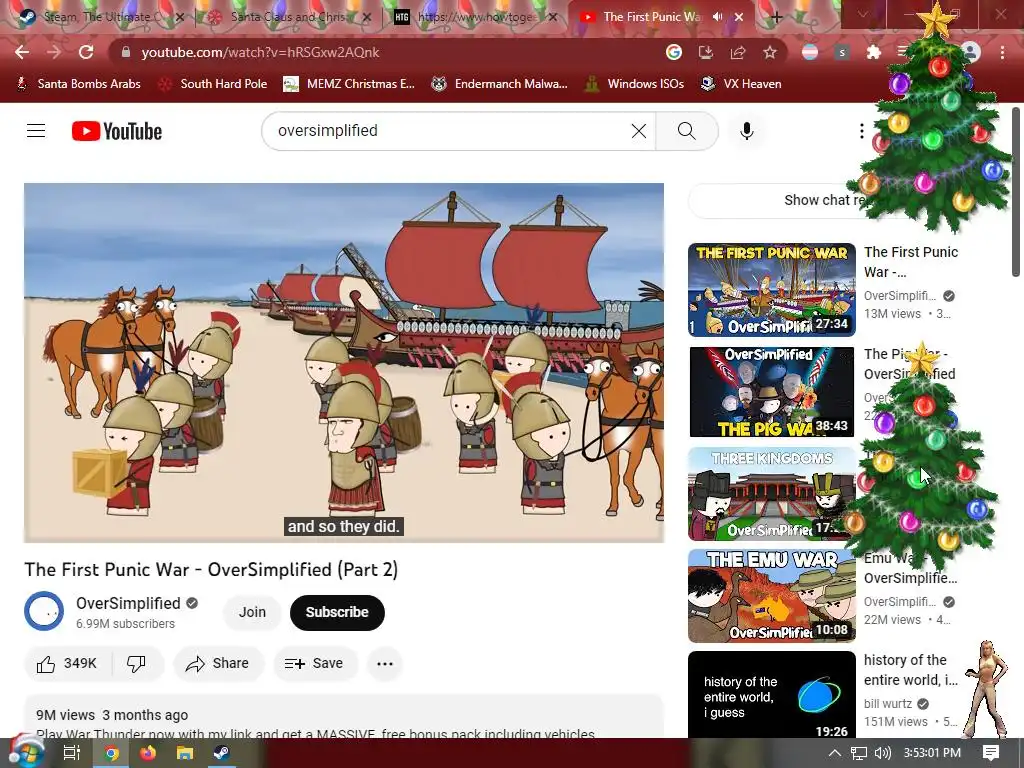This screenshot has width=1024, height=768.
Task: Open the Windows Start orb
Action: coord(25,753)
